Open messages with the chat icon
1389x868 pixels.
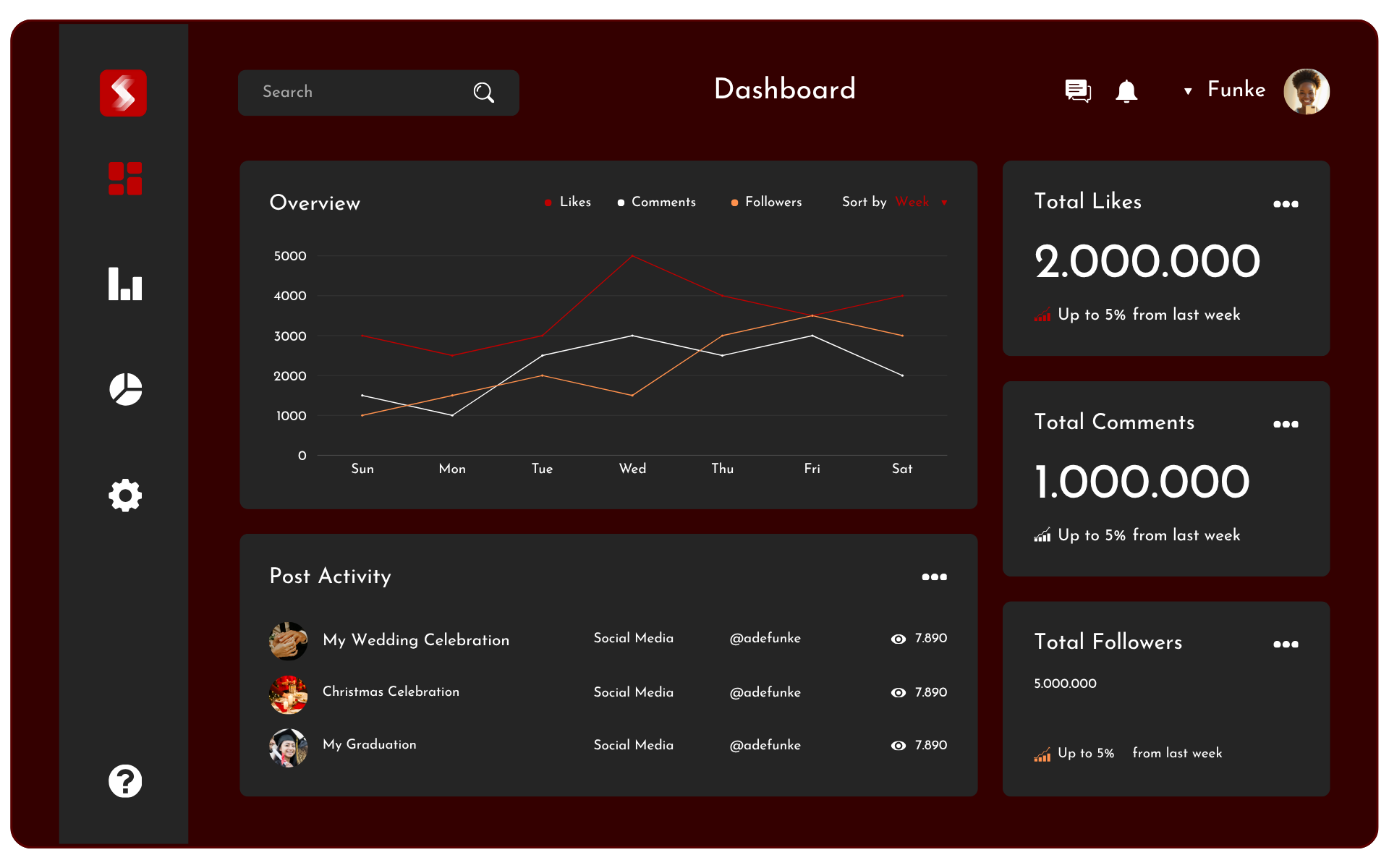(1077, 90)
